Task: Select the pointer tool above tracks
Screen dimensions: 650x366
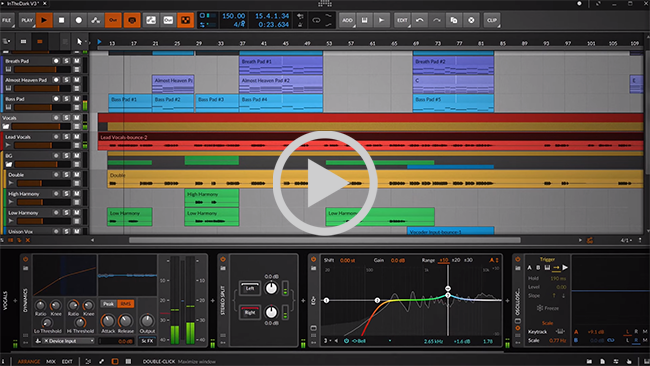Action: 80,42
